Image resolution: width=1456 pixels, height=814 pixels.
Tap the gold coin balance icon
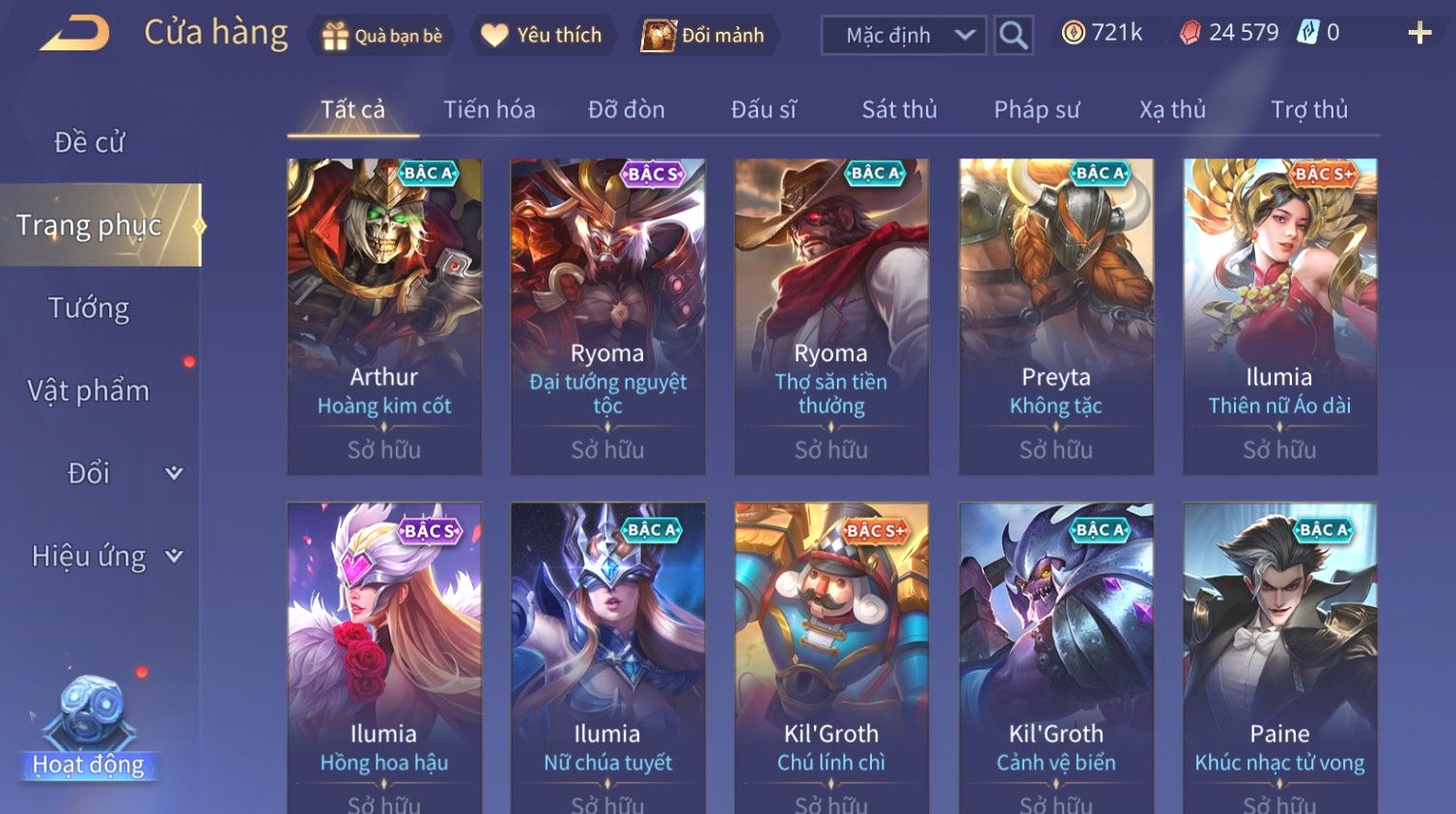[x=1073, y=33]
